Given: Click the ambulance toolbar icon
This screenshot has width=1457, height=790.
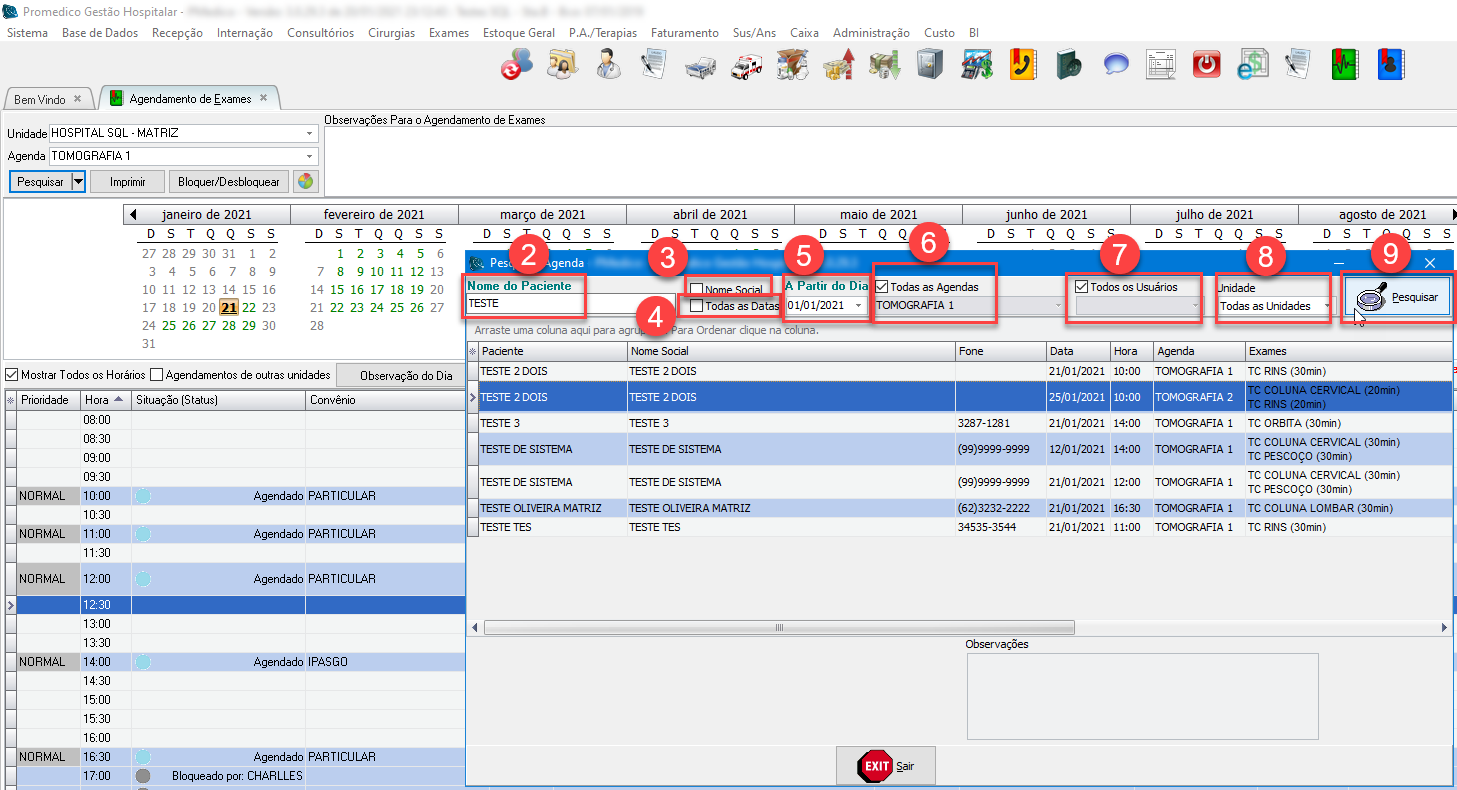Looking at the screenshot, I should pos(746,65).
